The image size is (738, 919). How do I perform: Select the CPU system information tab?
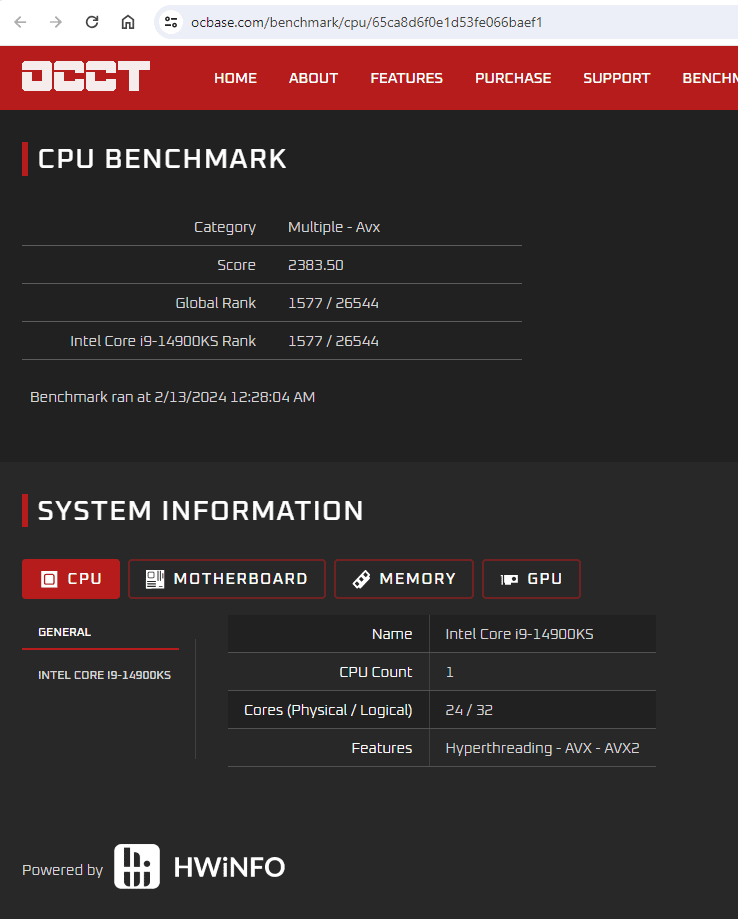[x=71, y=579]
